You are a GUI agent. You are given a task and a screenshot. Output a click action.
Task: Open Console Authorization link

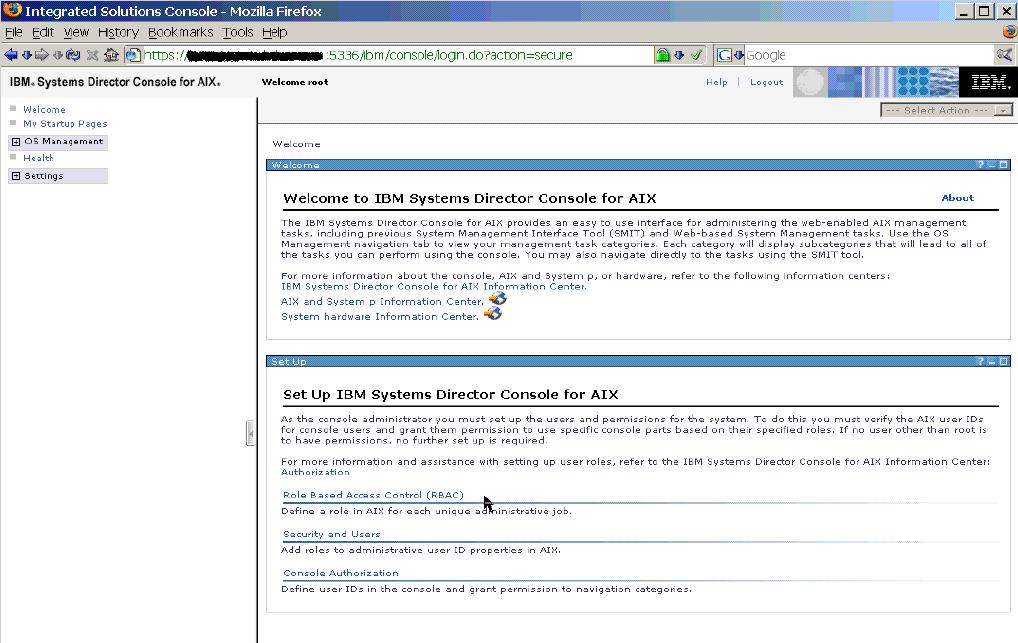(x=341, y=573)
